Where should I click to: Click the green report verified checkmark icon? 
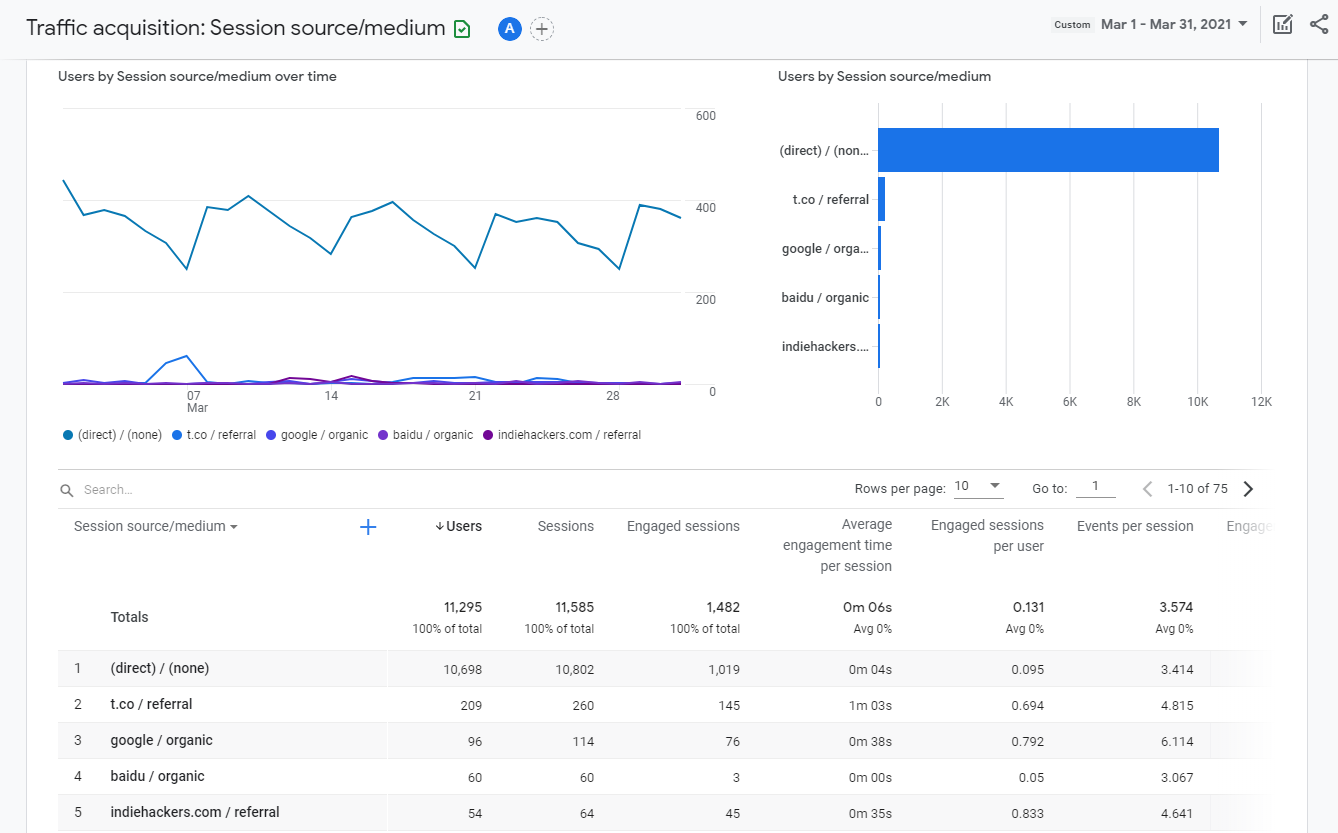462,29
